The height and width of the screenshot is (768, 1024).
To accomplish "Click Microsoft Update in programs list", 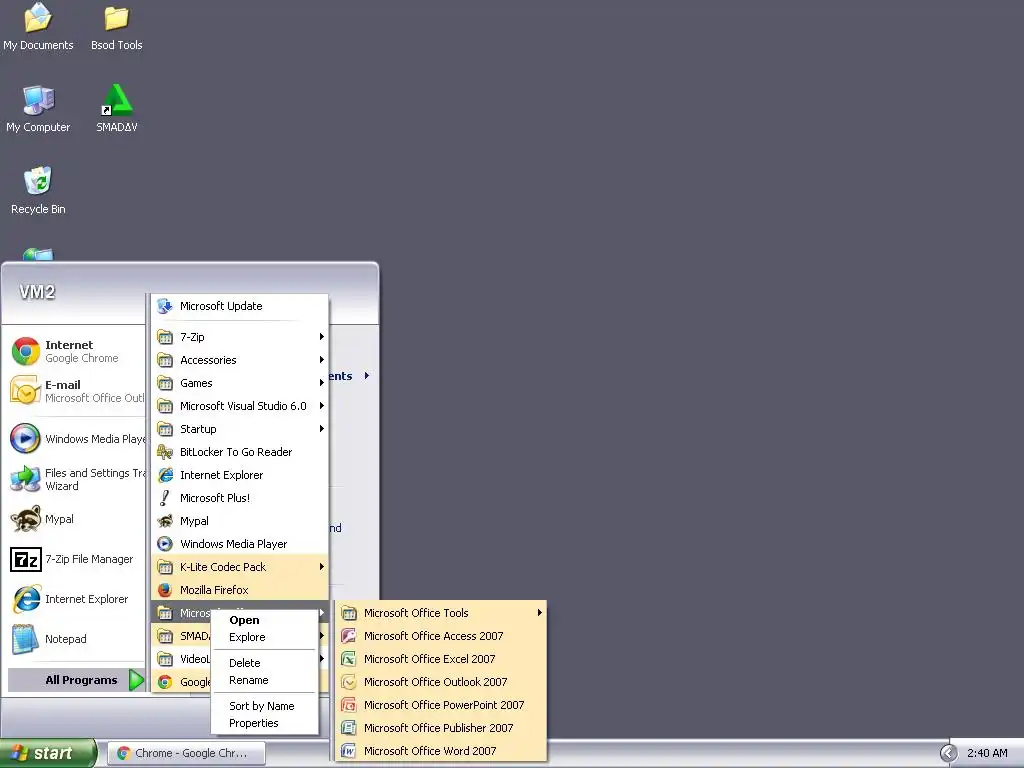I will click(x=240, y=306).
